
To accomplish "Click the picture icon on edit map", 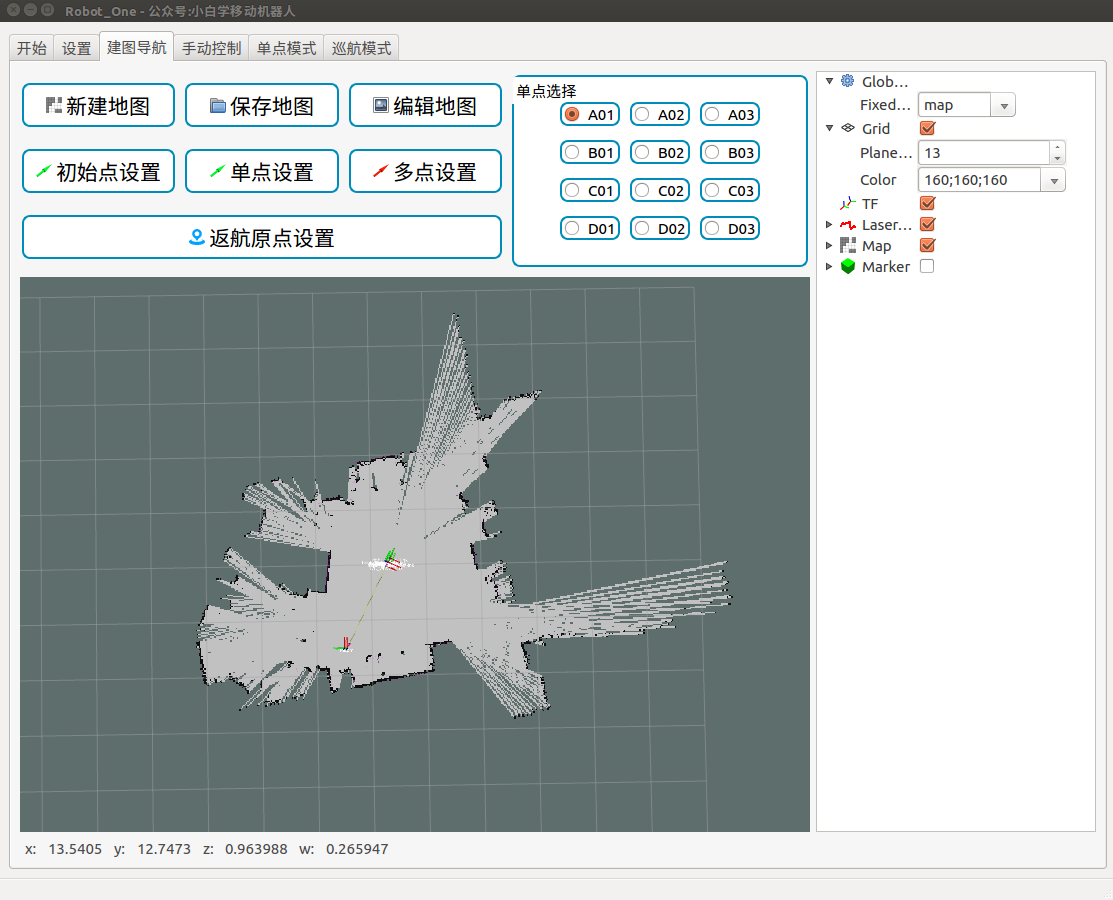I will 381,105.
